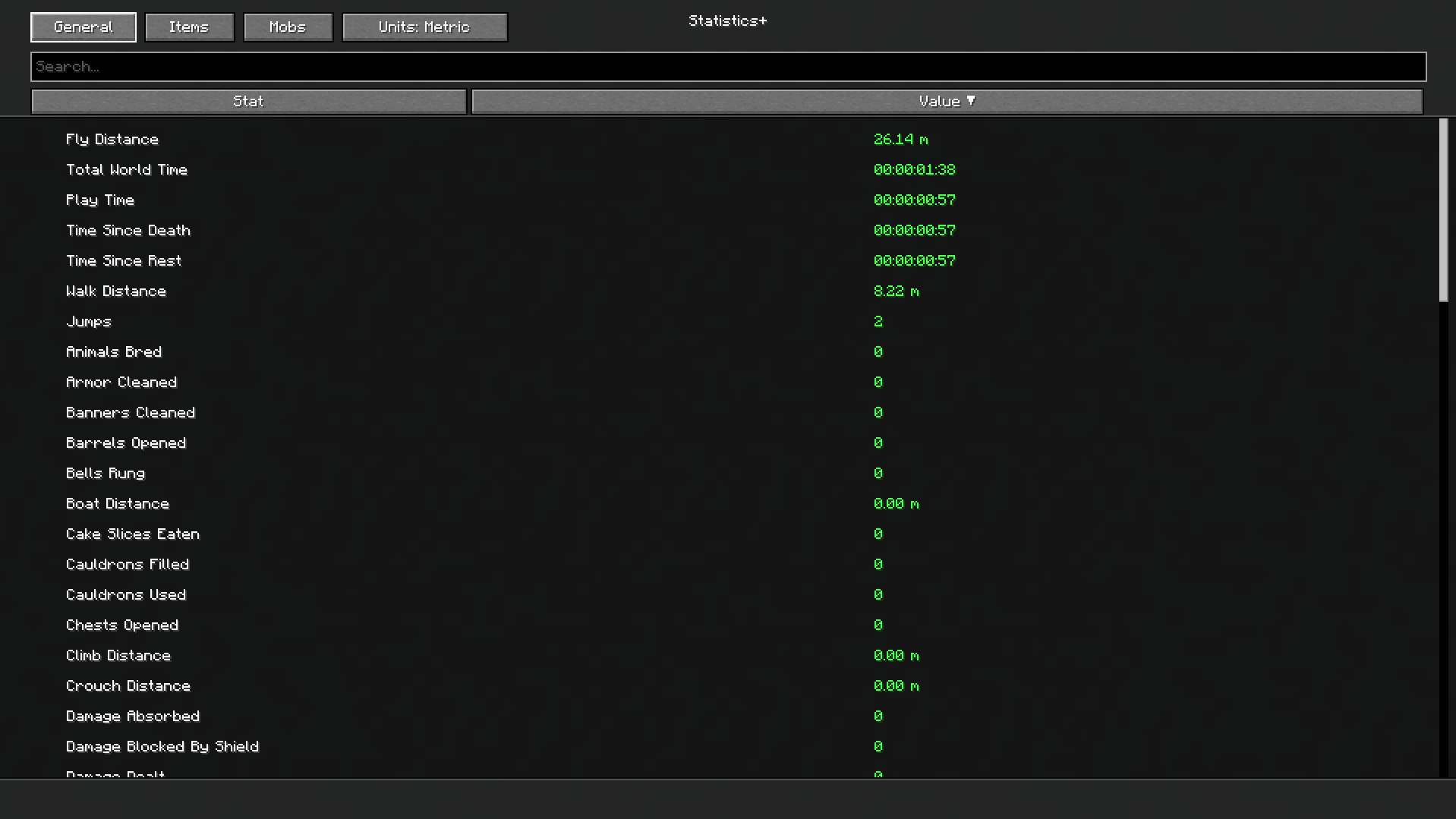Click the vertical scrollbar thumb

(1443, 210)
